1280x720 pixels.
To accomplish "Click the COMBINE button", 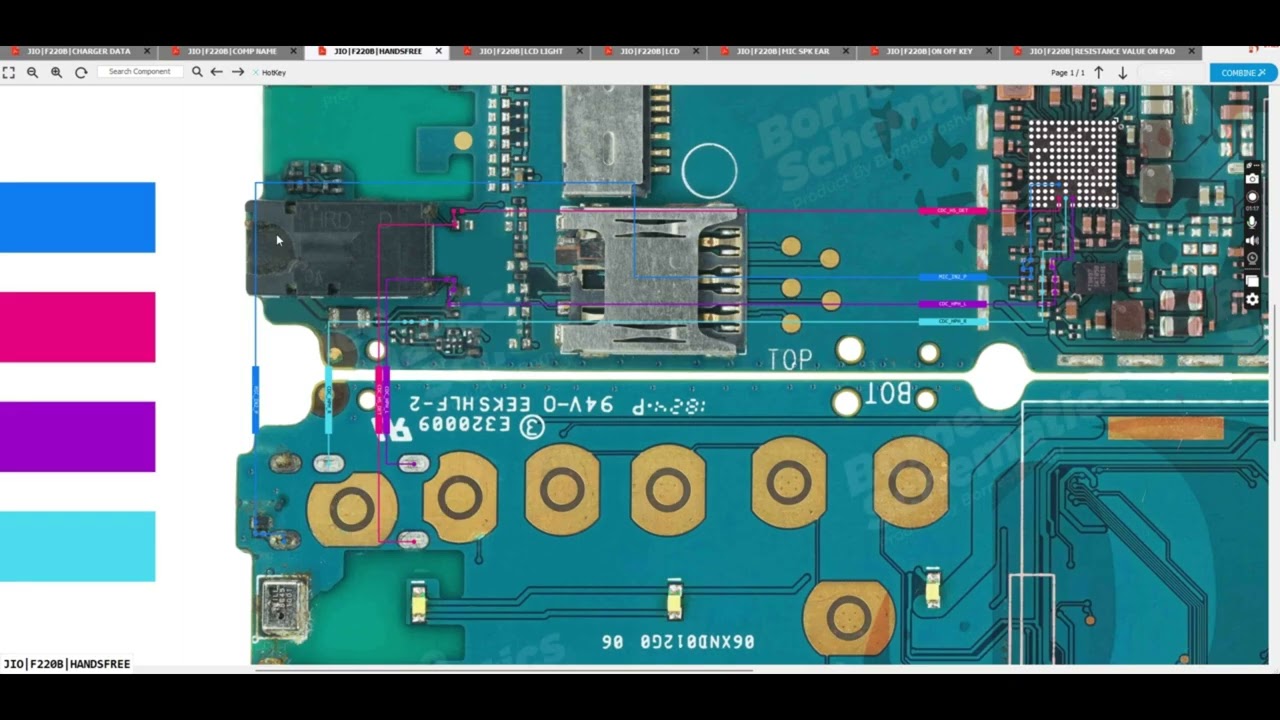I will [x=1243, y=73].
